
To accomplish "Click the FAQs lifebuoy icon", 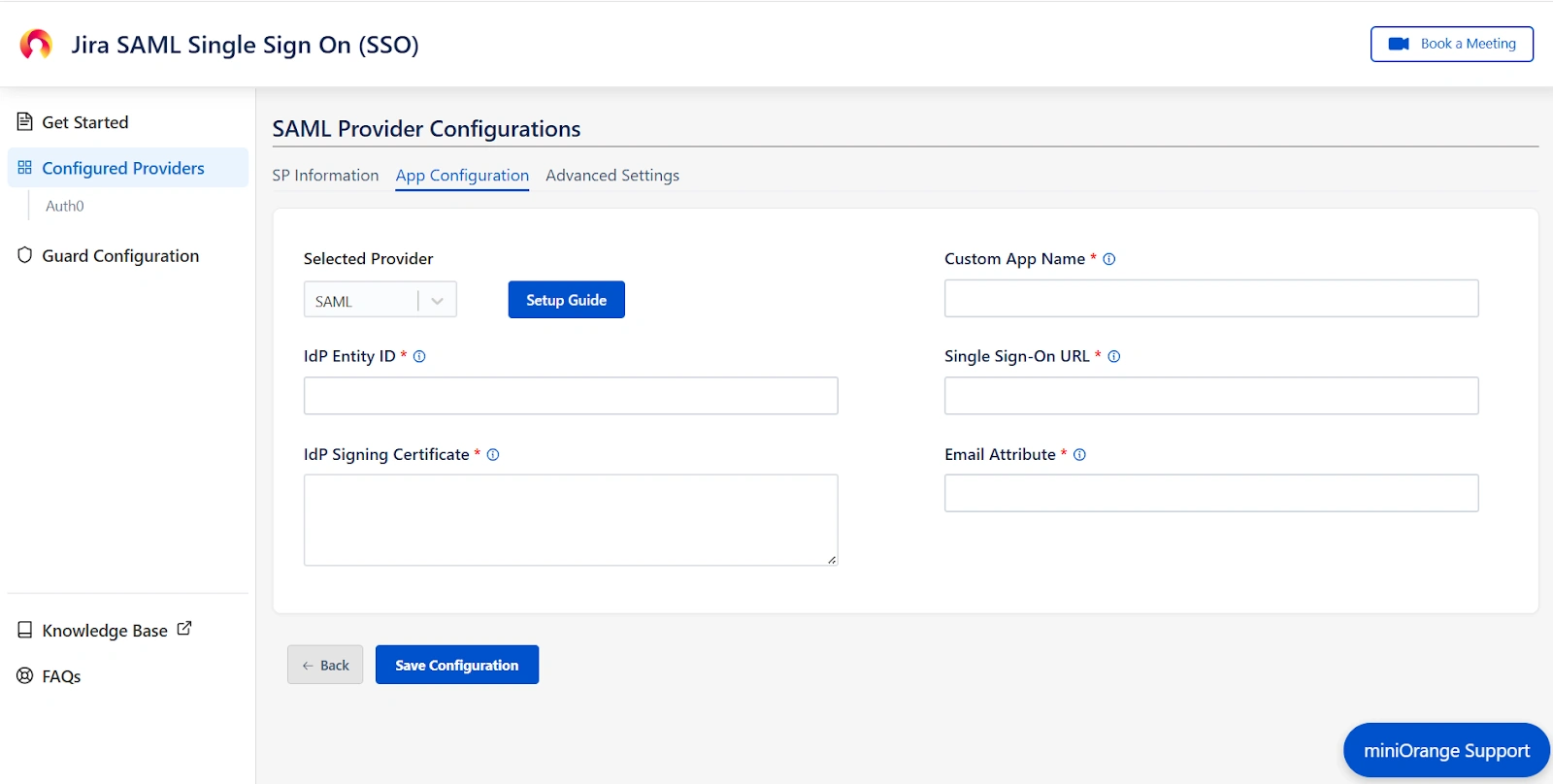I will (x=25, y=675).
